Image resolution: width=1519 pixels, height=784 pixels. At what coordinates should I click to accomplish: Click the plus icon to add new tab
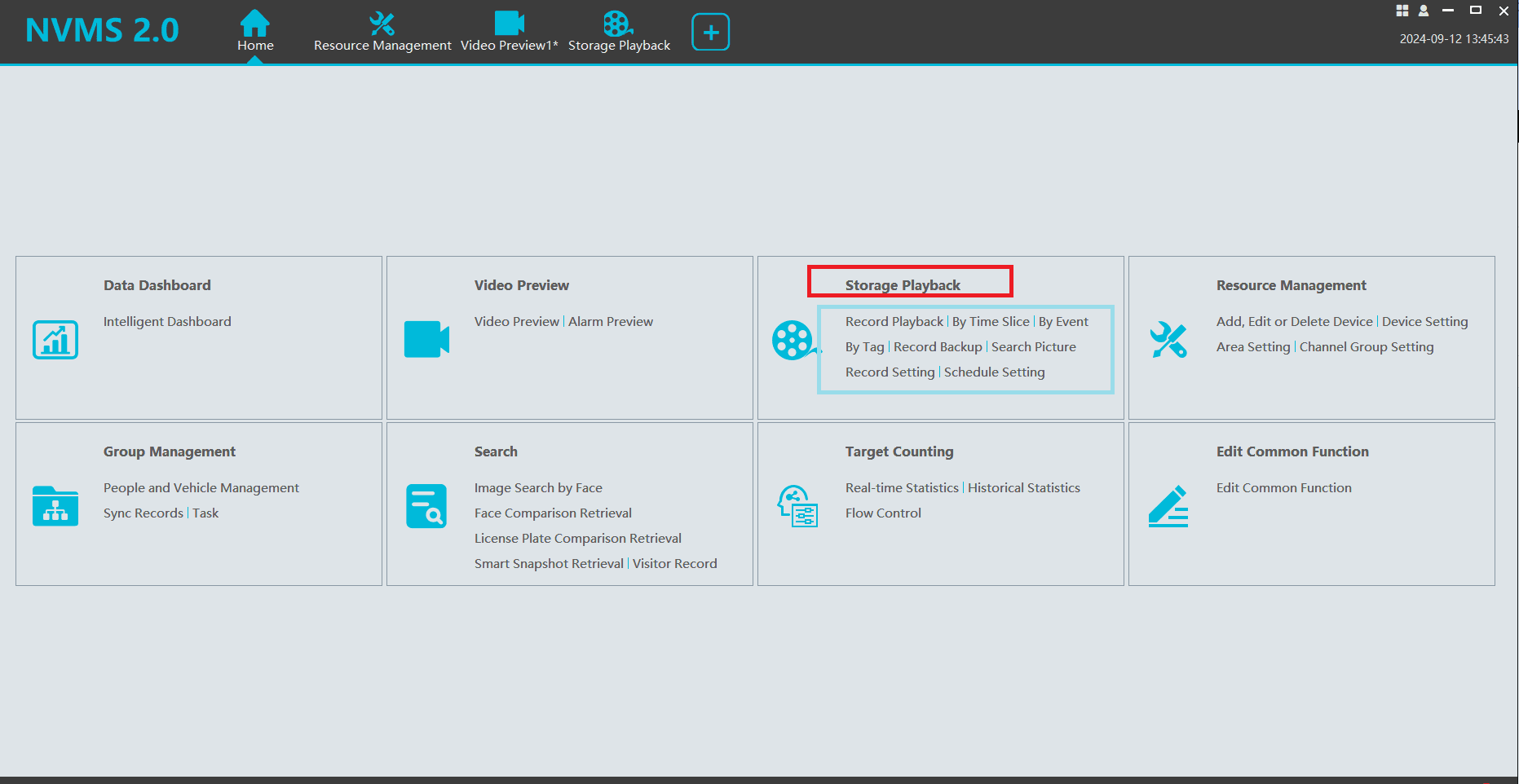click(x=709, y=31)
